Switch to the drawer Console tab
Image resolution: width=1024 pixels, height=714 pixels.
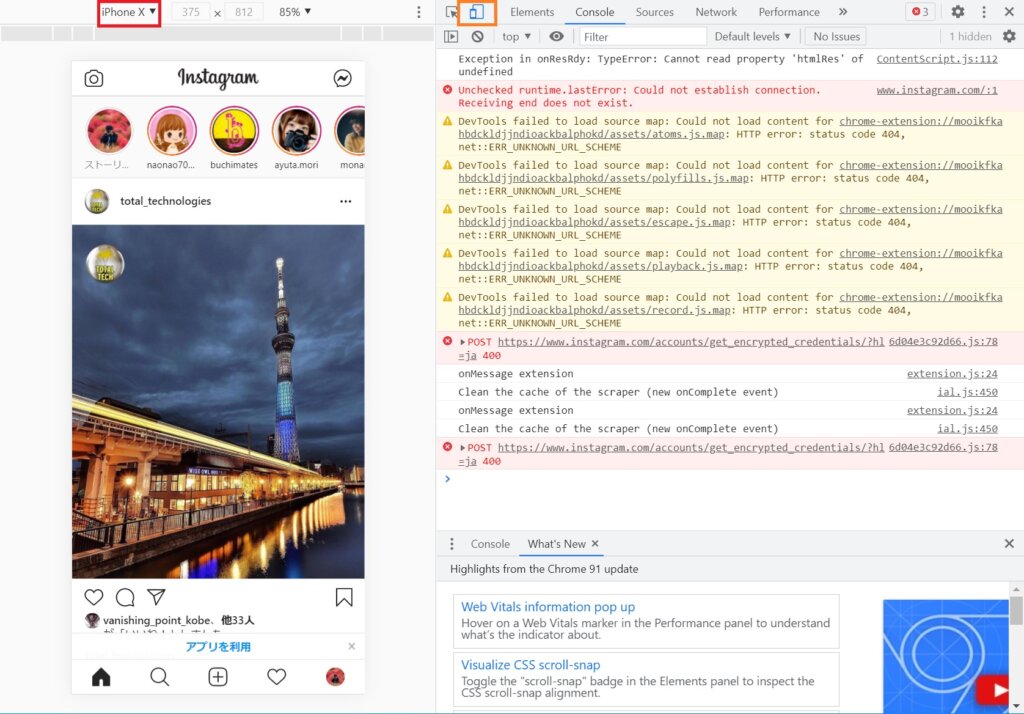coord(490,544)
